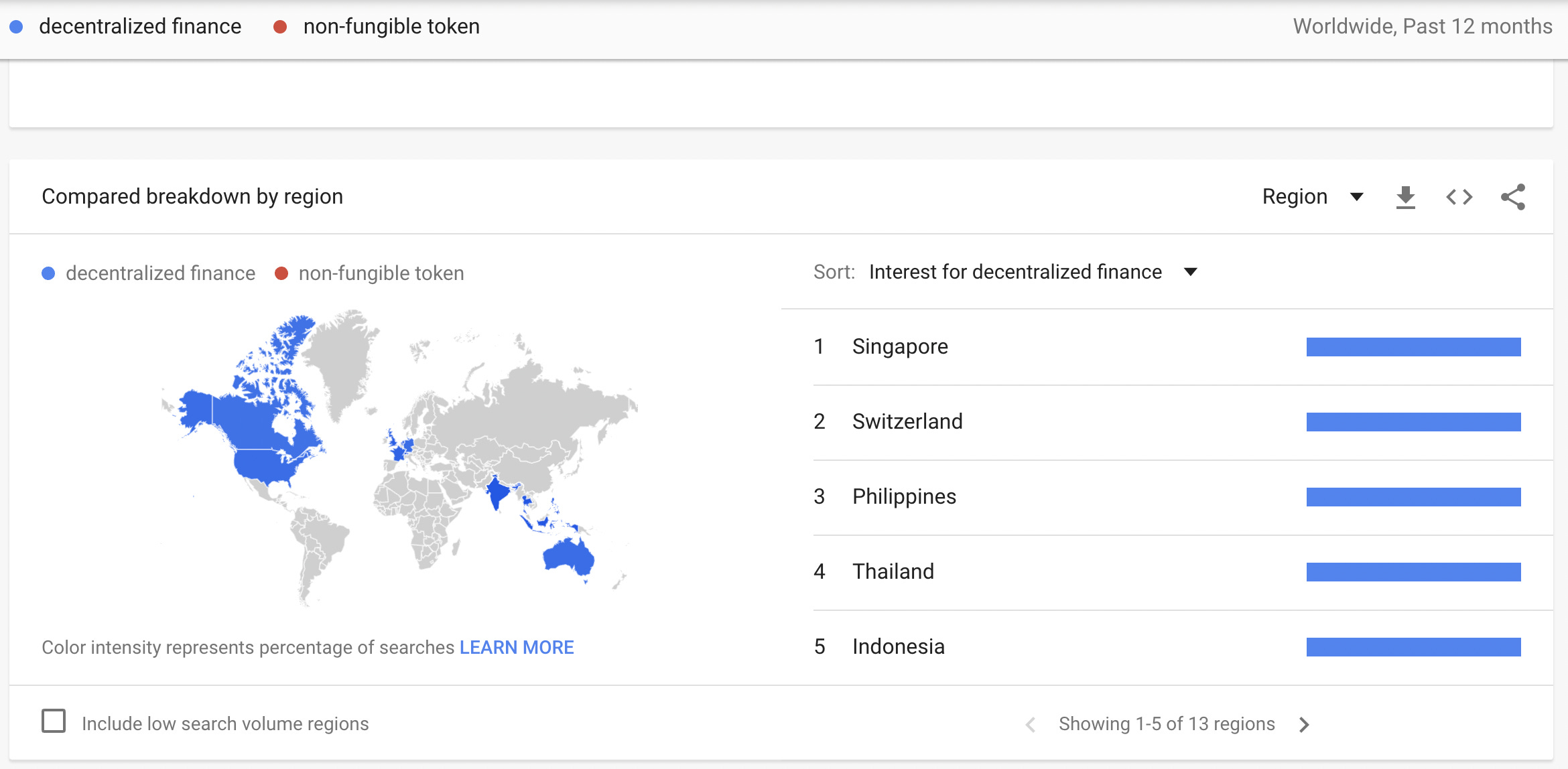1568x769 pixels.
Task: Go to next page of regions
Action: 1303,725
